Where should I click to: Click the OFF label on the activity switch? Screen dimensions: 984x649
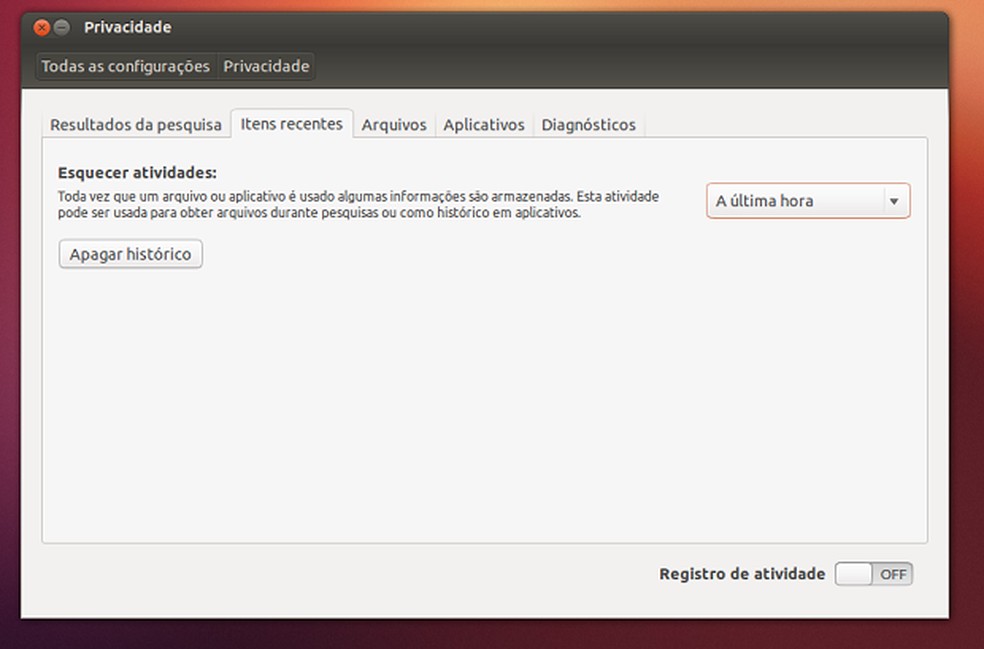click(x=892, y=574)
